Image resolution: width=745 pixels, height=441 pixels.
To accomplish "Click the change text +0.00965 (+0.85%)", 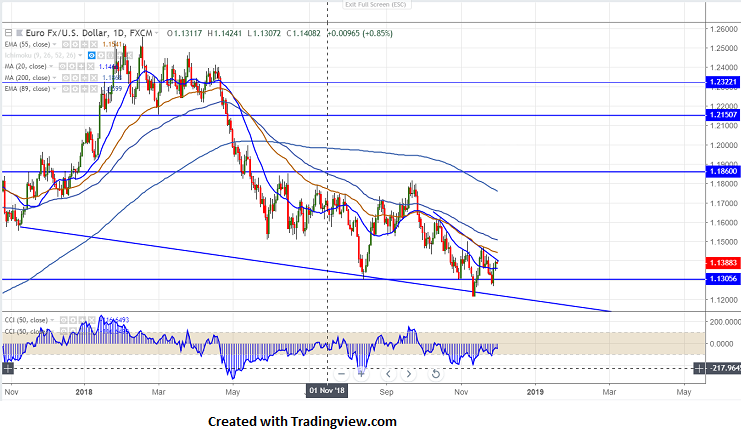I will point(360,33).
